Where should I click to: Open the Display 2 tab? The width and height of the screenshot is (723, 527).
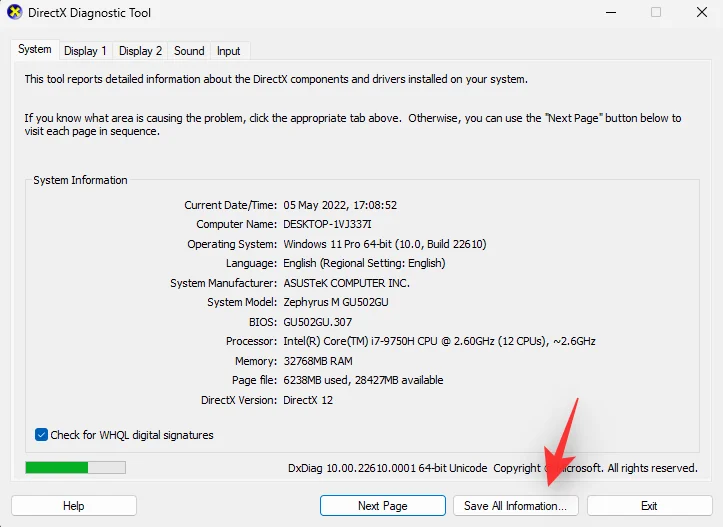point(140,51)
